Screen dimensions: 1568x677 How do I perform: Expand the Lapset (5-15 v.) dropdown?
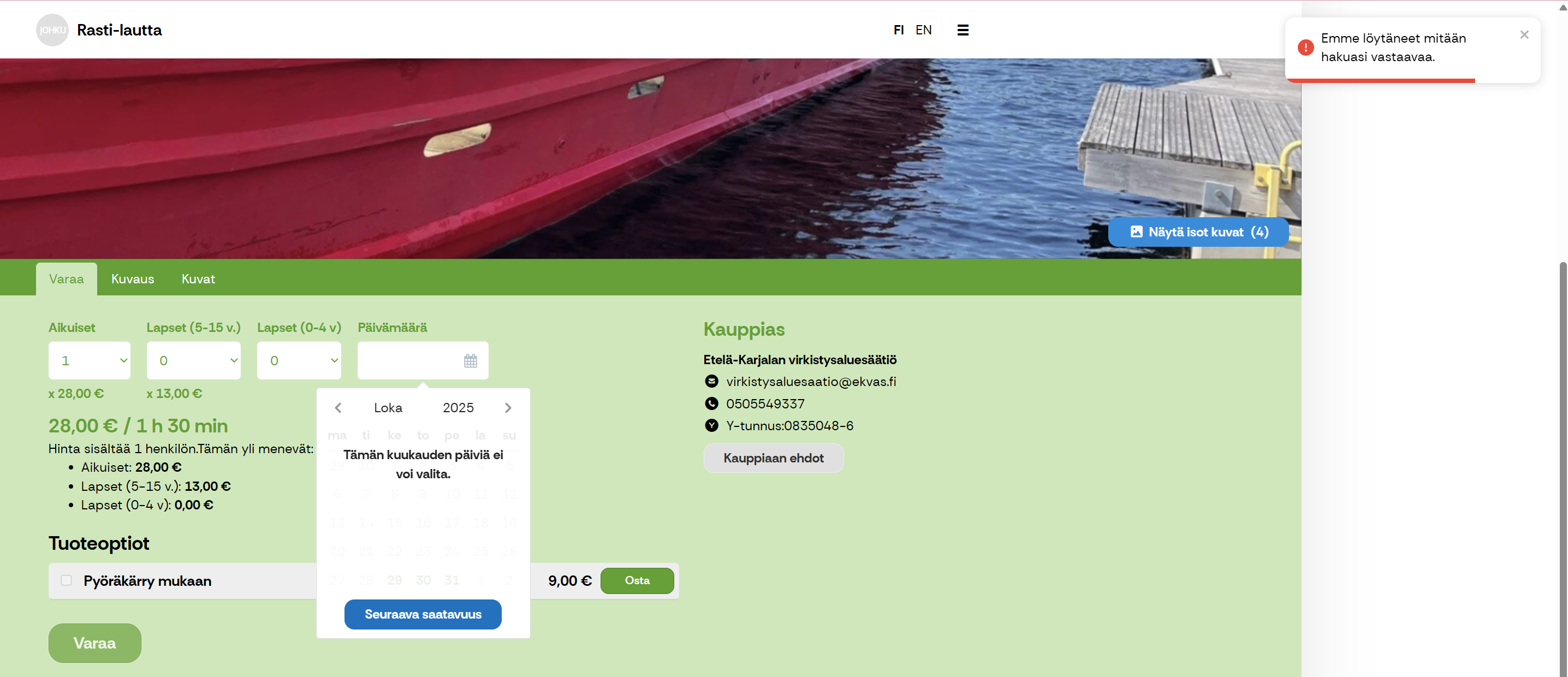click(x=194, y=360)
